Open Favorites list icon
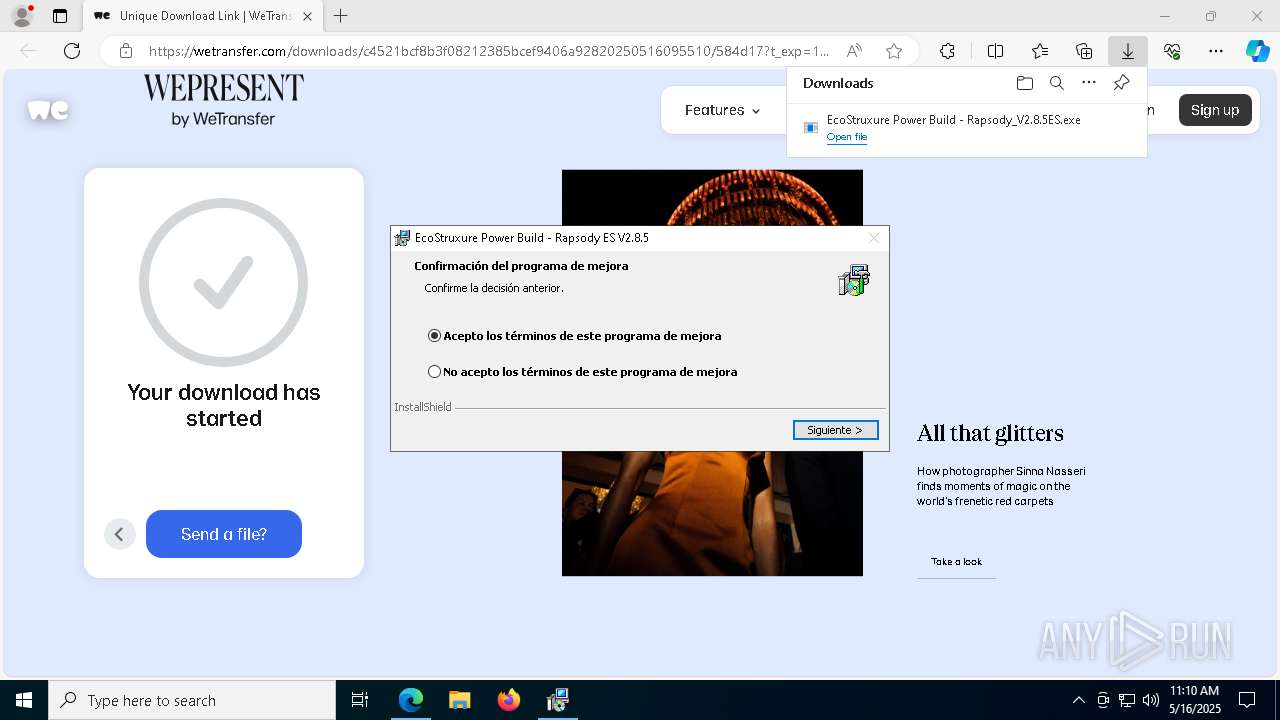Screen dimensions: 1280x720 point(1040,51)
